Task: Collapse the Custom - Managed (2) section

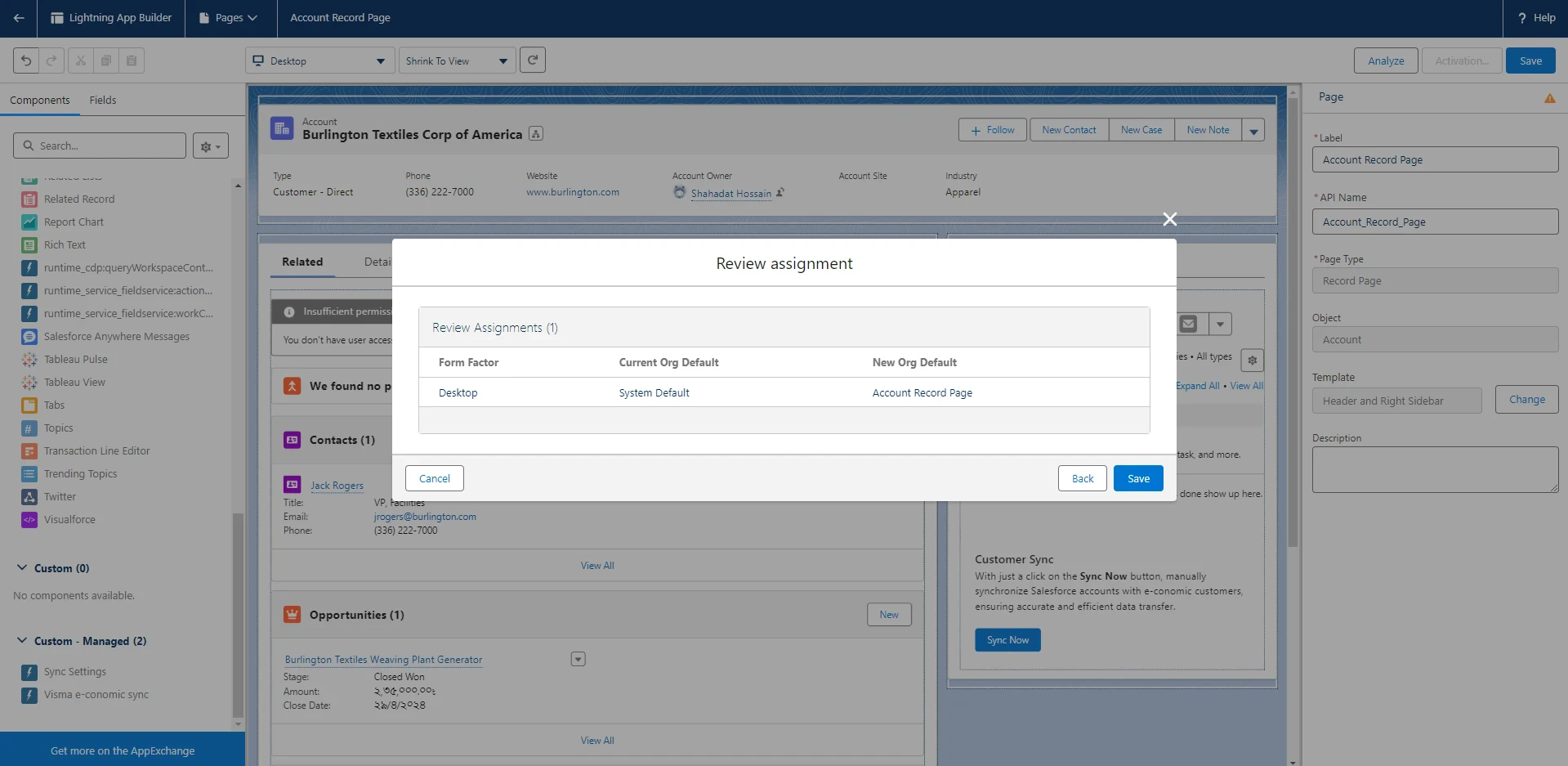Action: point(22,640)
